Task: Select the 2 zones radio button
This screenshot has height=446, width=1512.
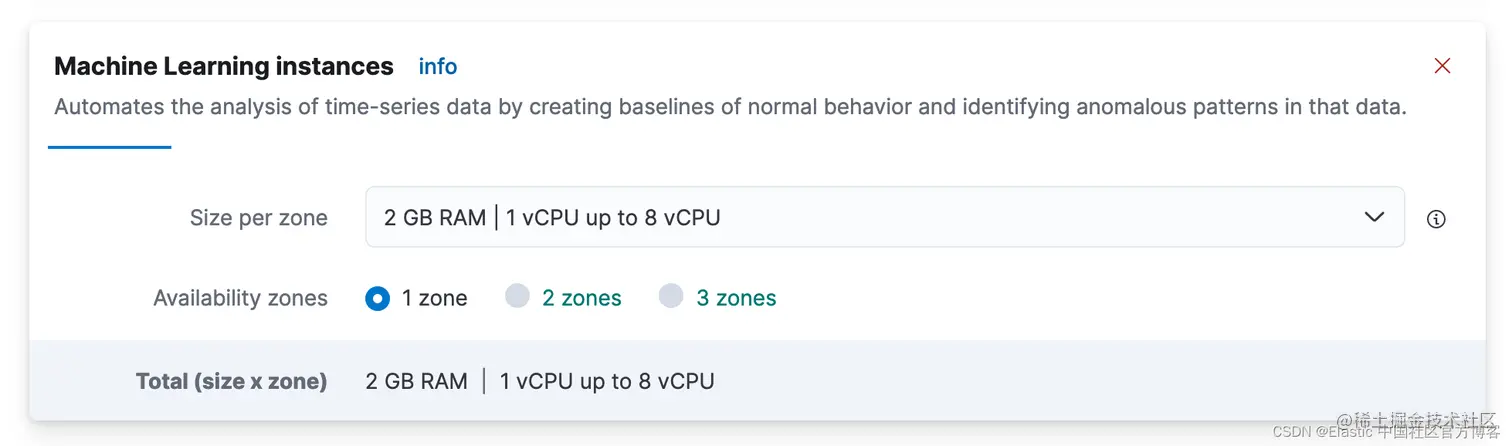Action: pos(517,297)
